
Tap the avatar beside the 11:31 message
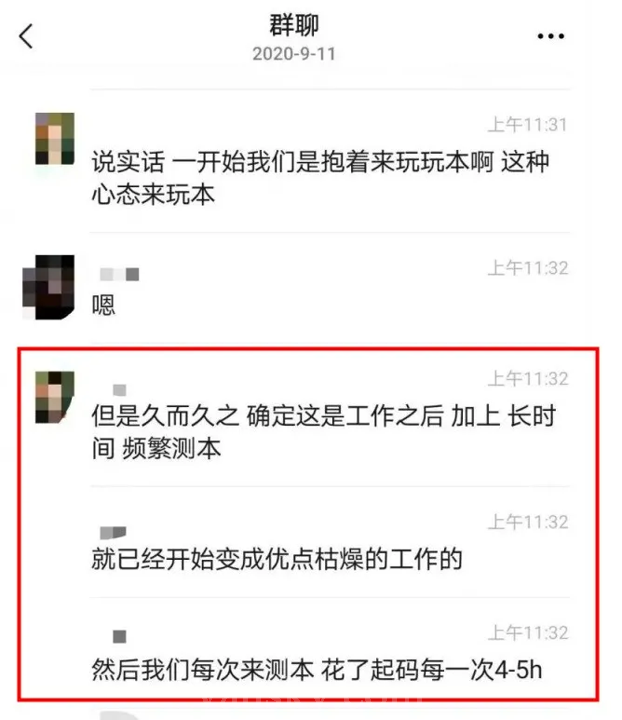pos(55,138)
